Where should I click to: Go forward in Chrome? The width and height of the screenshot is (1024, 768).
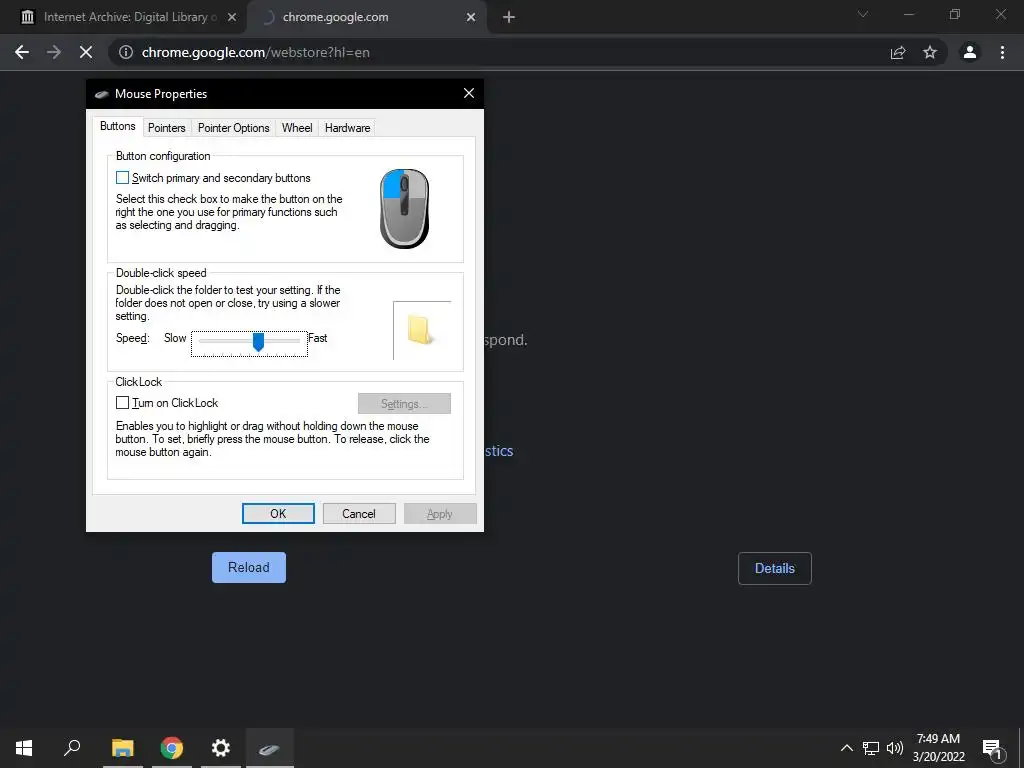coord(54,52)
